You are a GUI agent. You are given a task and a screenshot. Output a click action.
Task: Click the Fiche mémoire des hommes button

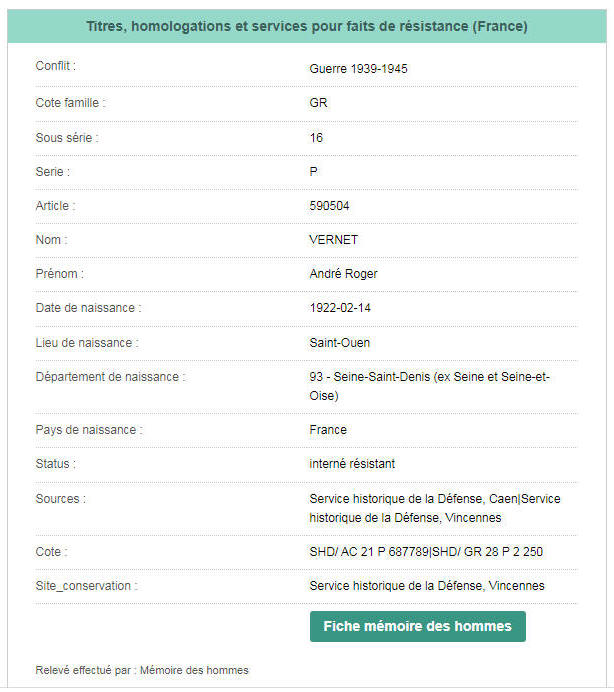(417, 626)
